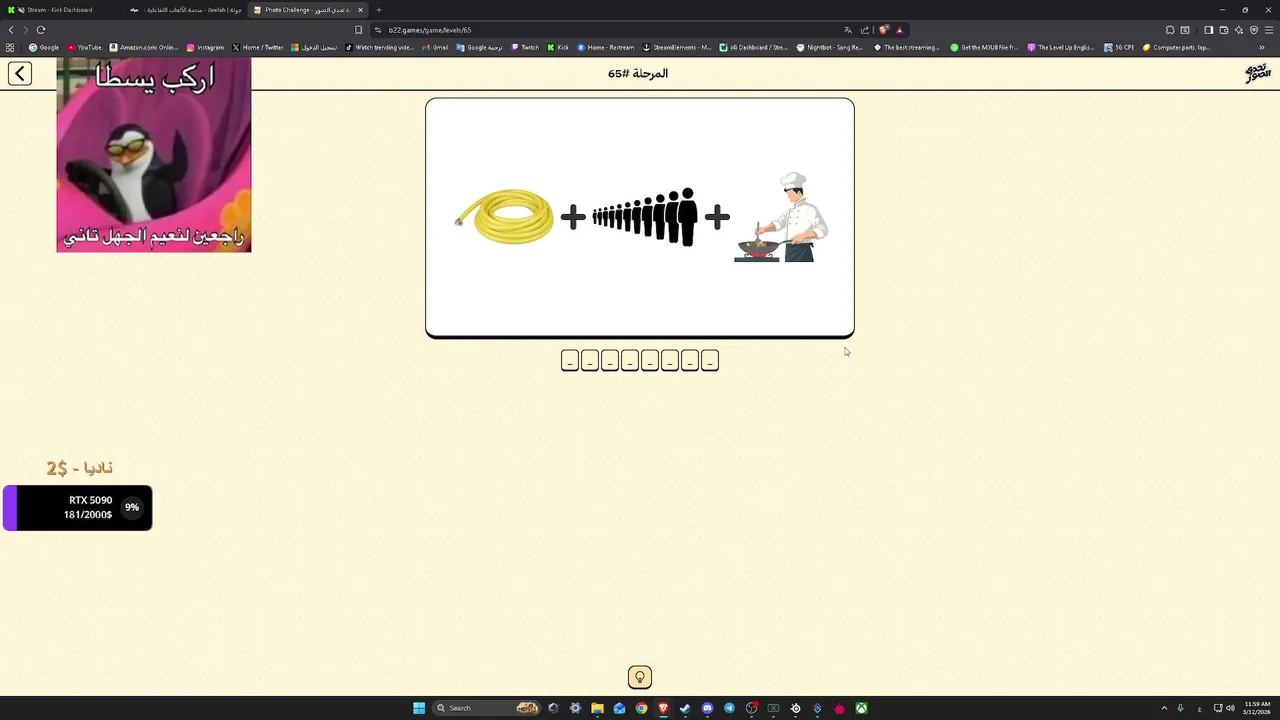This screenshot has height=720, width=1280.
Task: Switch to the Jawlah games tab
Action: 186,10
